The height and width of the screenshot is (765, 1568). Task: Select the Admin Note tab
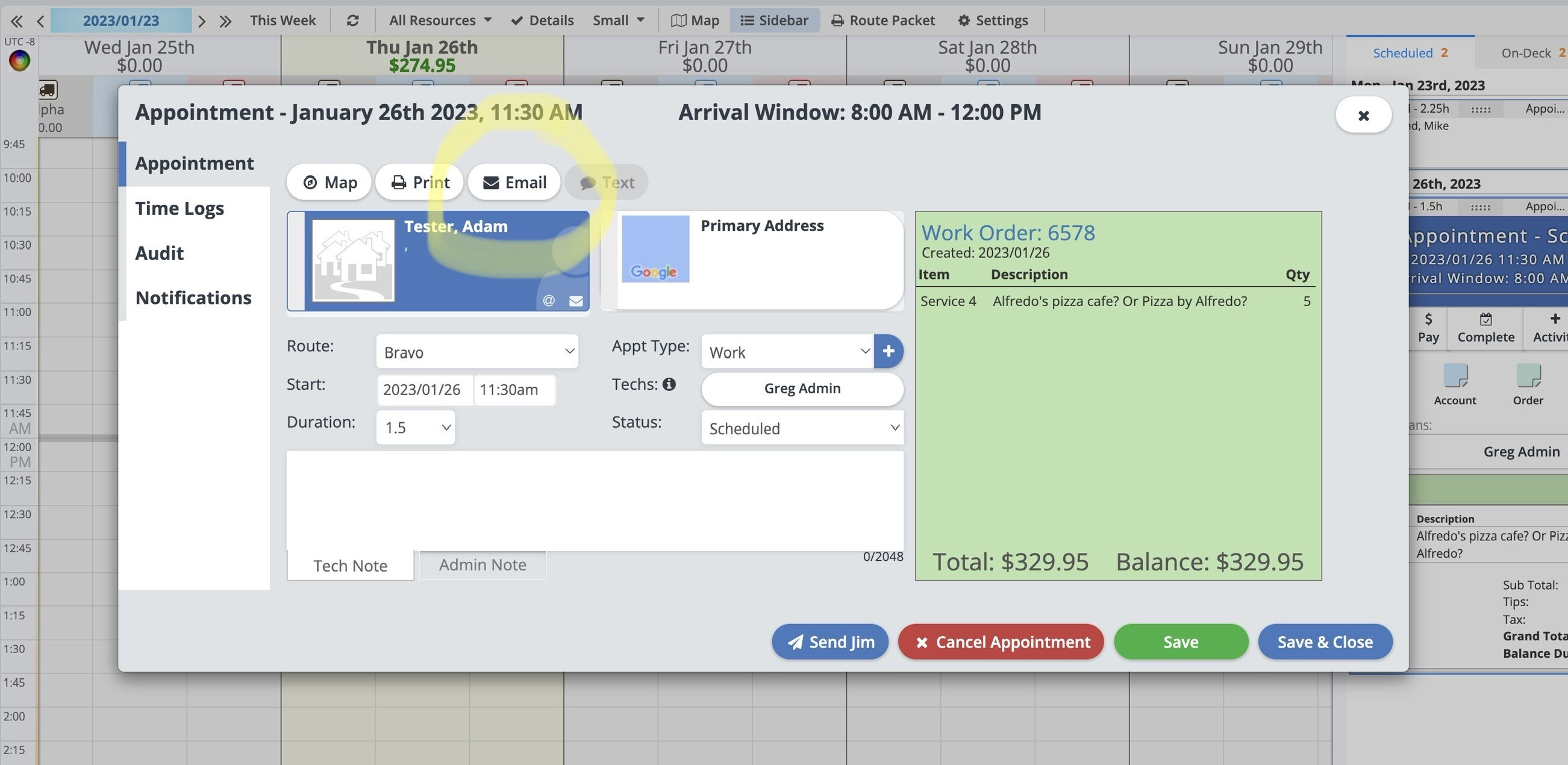(x=483, y=565)
